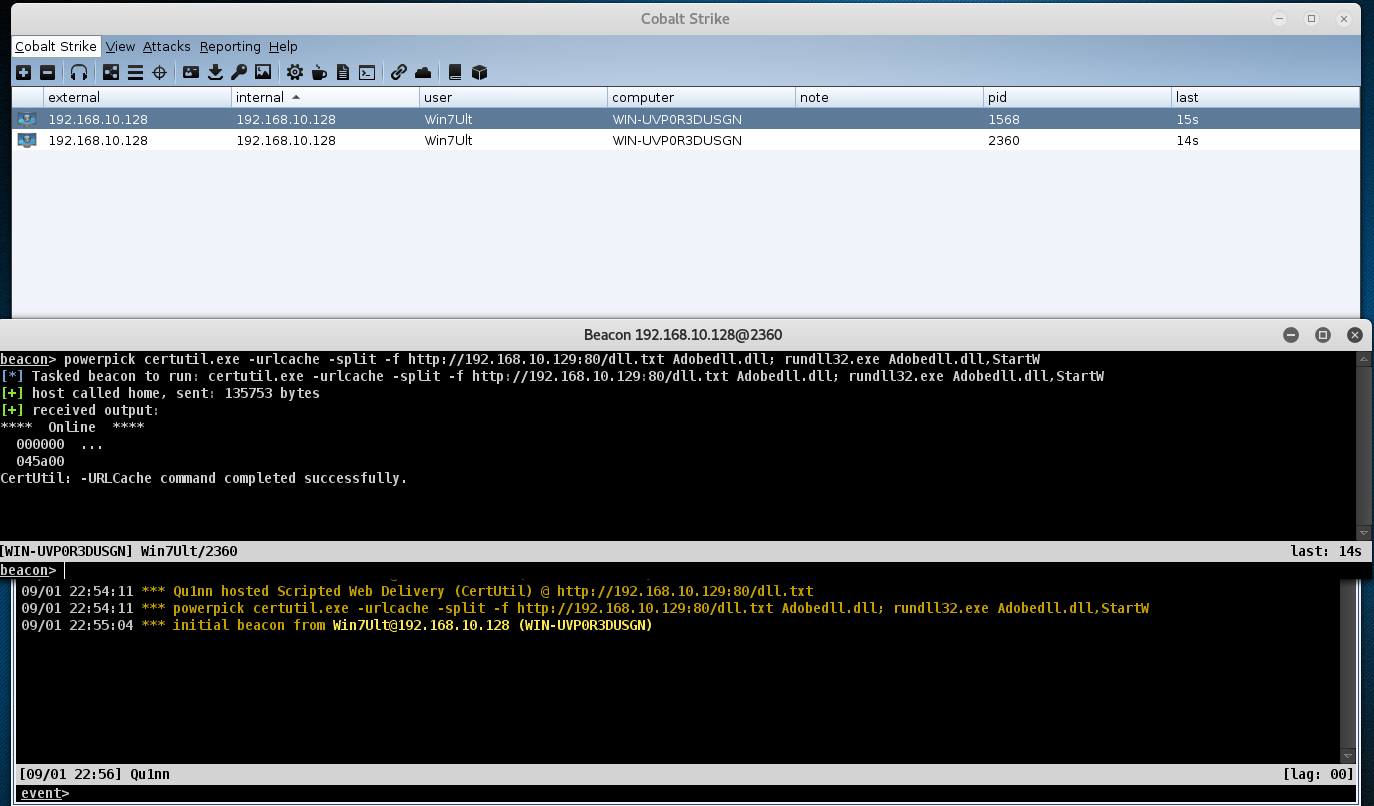Open the View menu
The height and width of the screenshot is (806, 1374).
point(120,46)
